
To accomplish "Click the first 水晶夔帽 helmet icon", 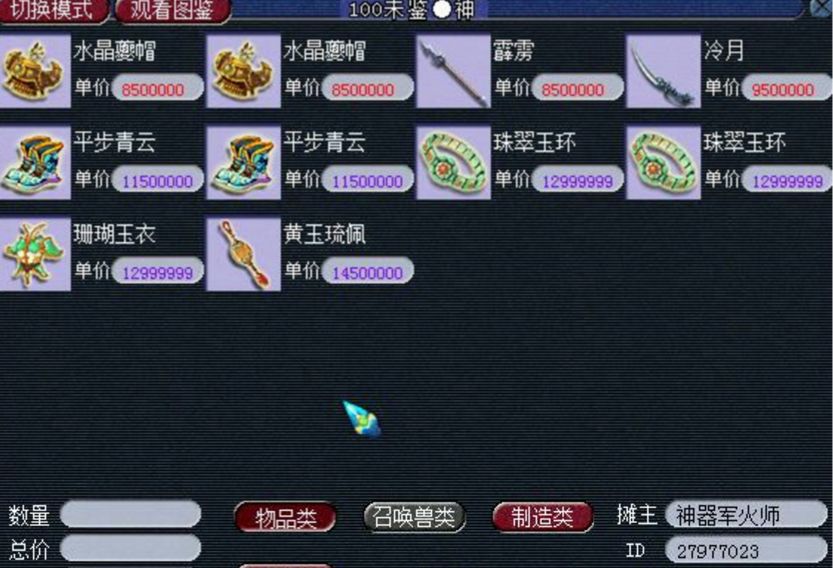I will pos(35,71).
